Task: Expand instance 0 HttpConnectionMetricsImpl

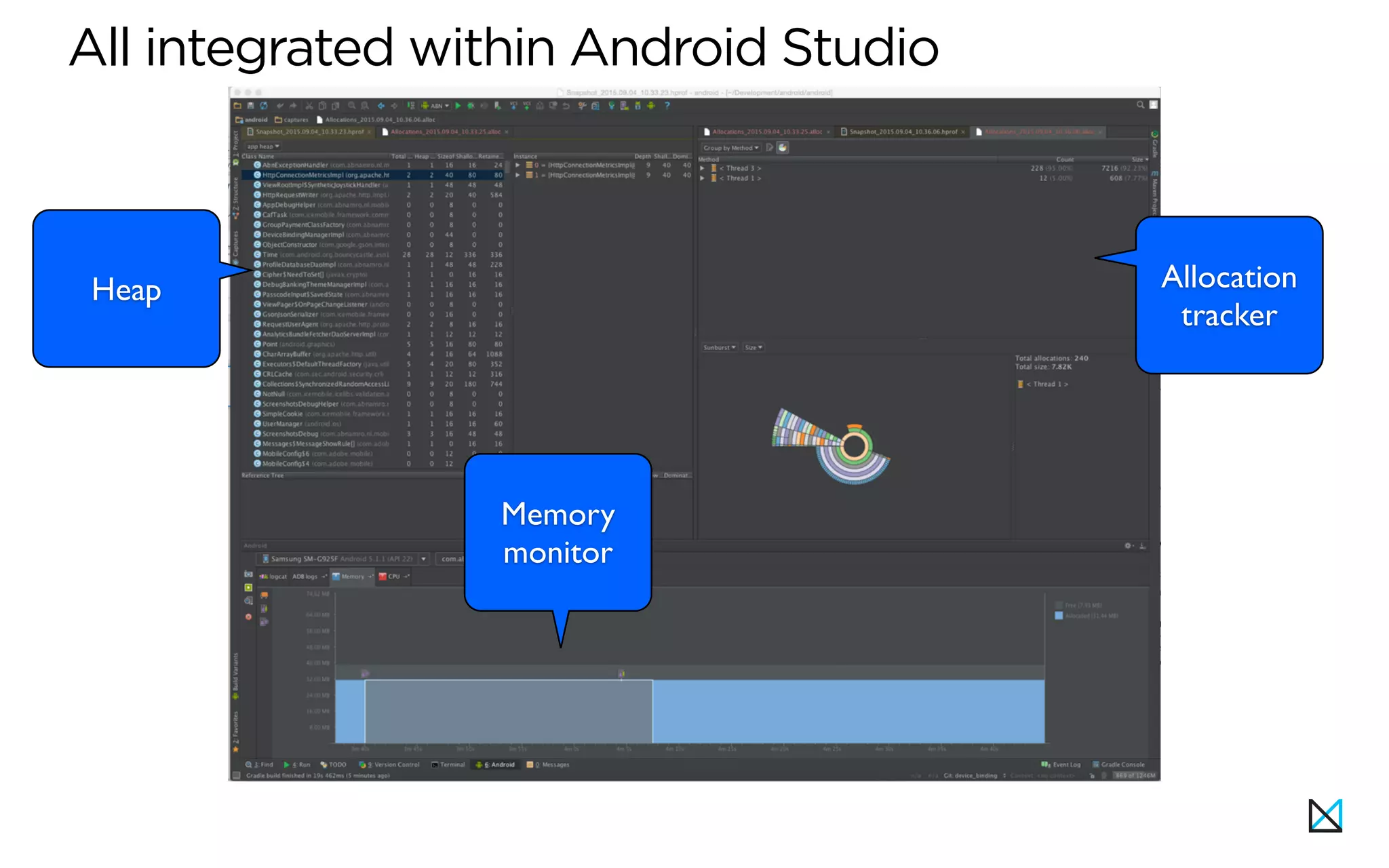Action: [x=517, y=165]
